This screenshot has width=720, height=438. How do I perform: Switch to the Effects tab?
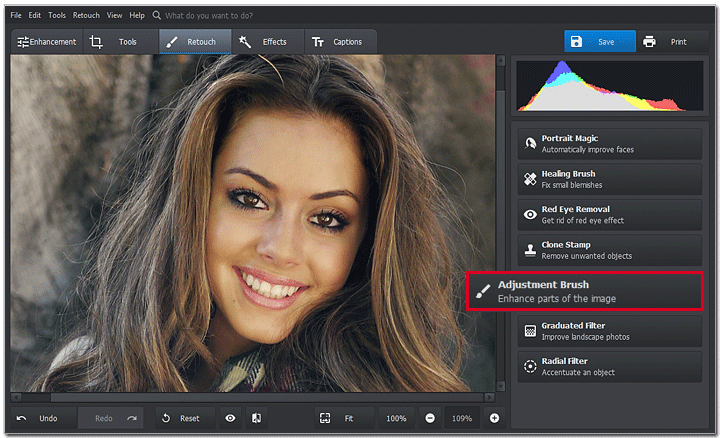click(268, 42)
